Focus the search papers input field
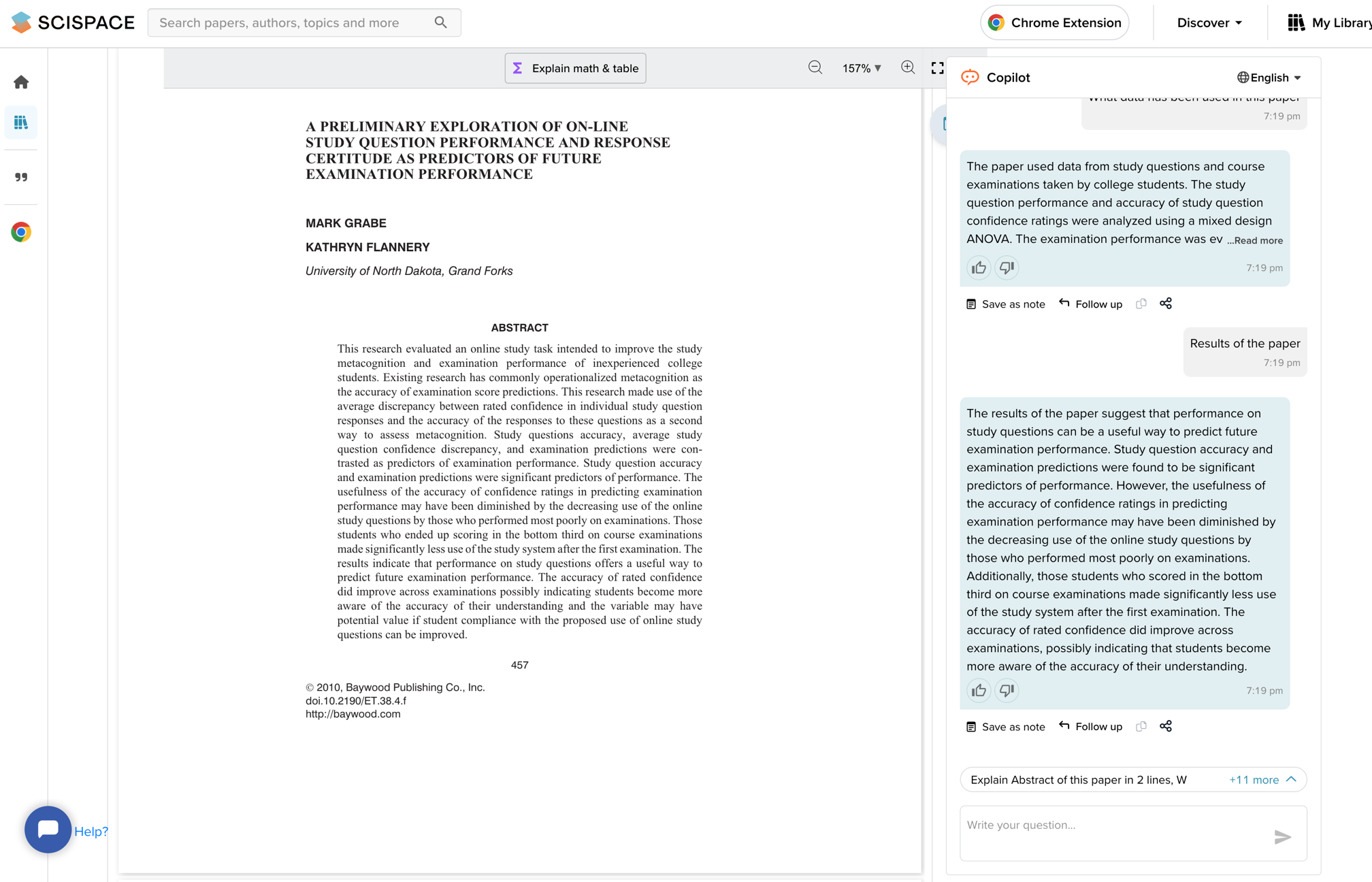 pos(304,22)
